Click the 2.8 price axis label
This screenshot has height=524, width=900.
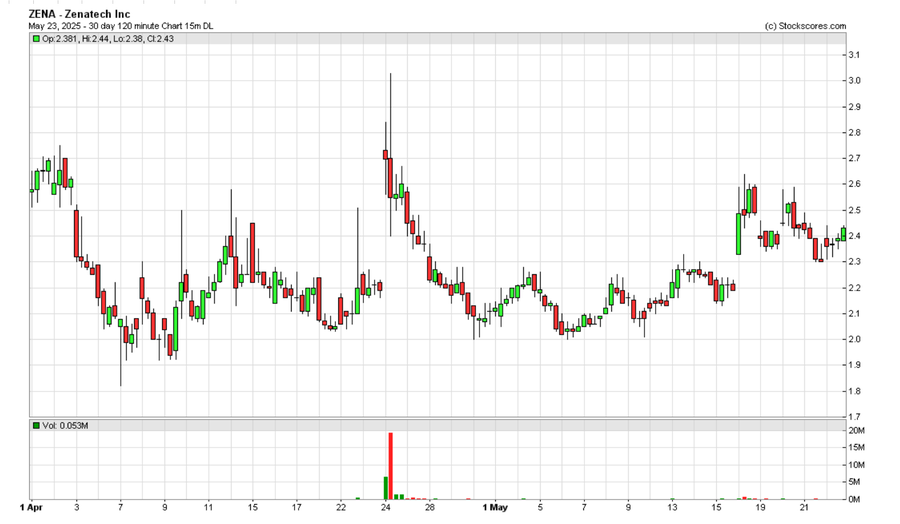854,133
